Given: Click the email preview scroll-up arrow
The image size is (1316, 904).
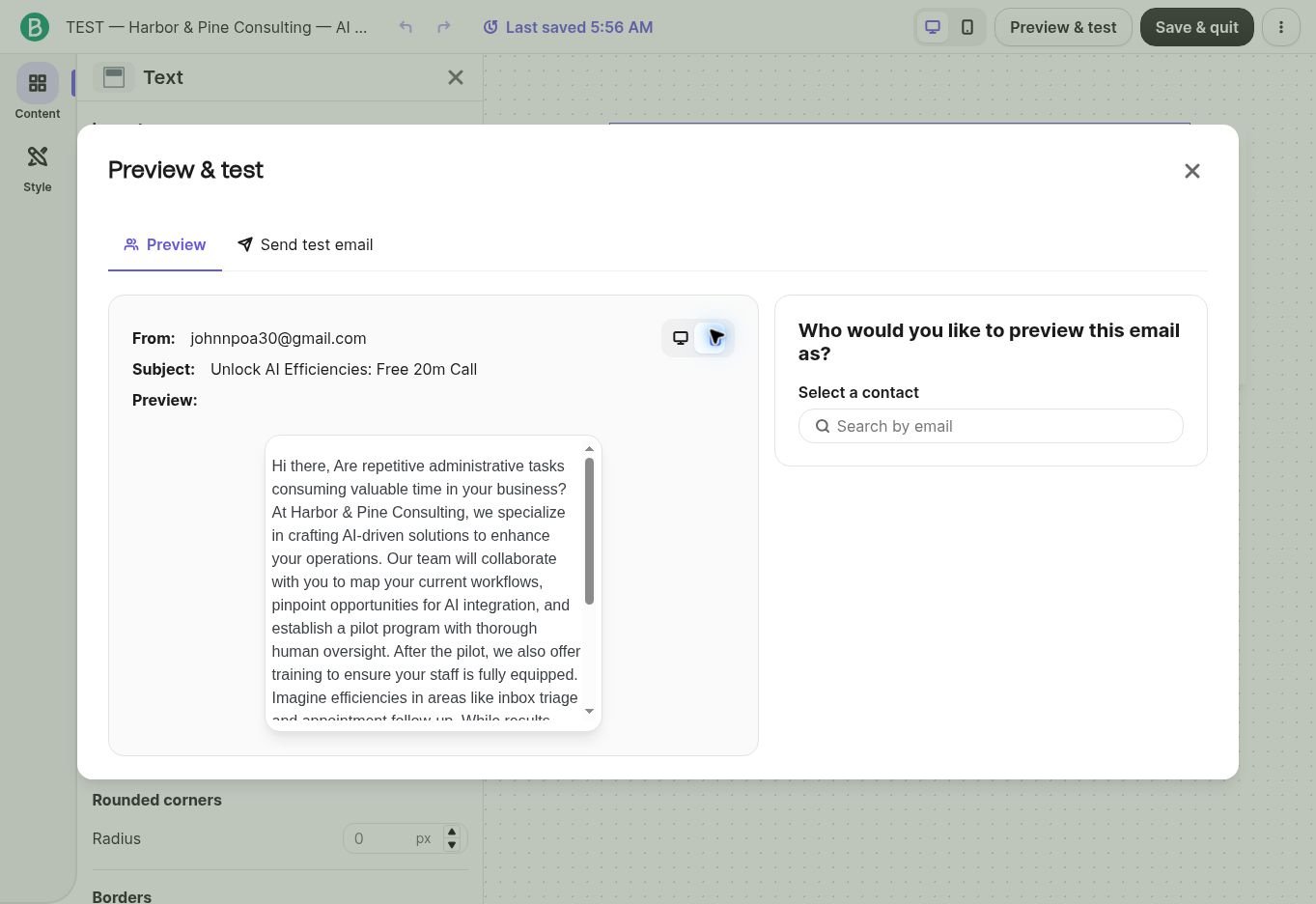Looking at the screenshot, I should pyautogui.click(x=589, y=449).
